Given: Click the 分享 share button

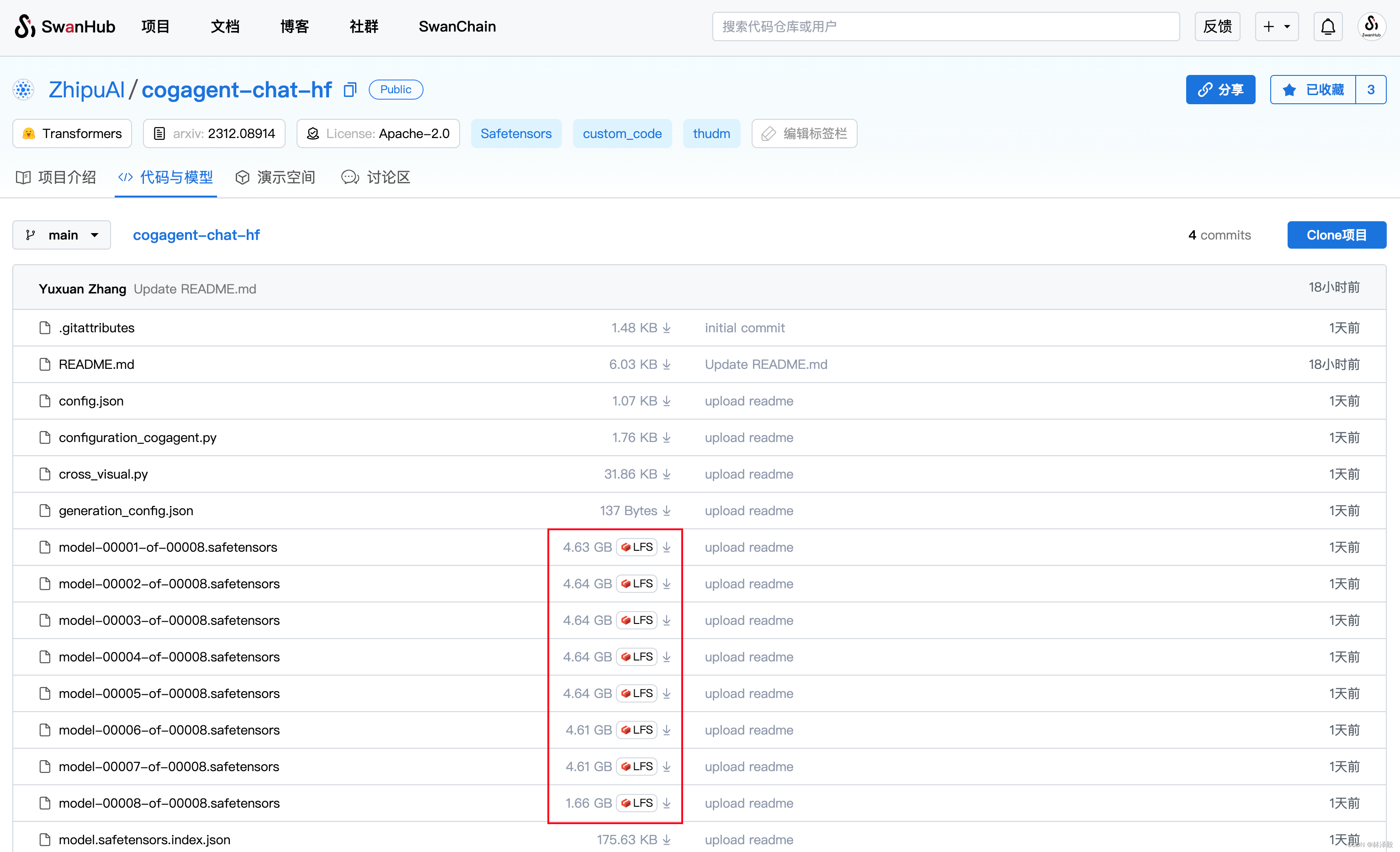Looking at the screenshot, I should click(1220, 90).
